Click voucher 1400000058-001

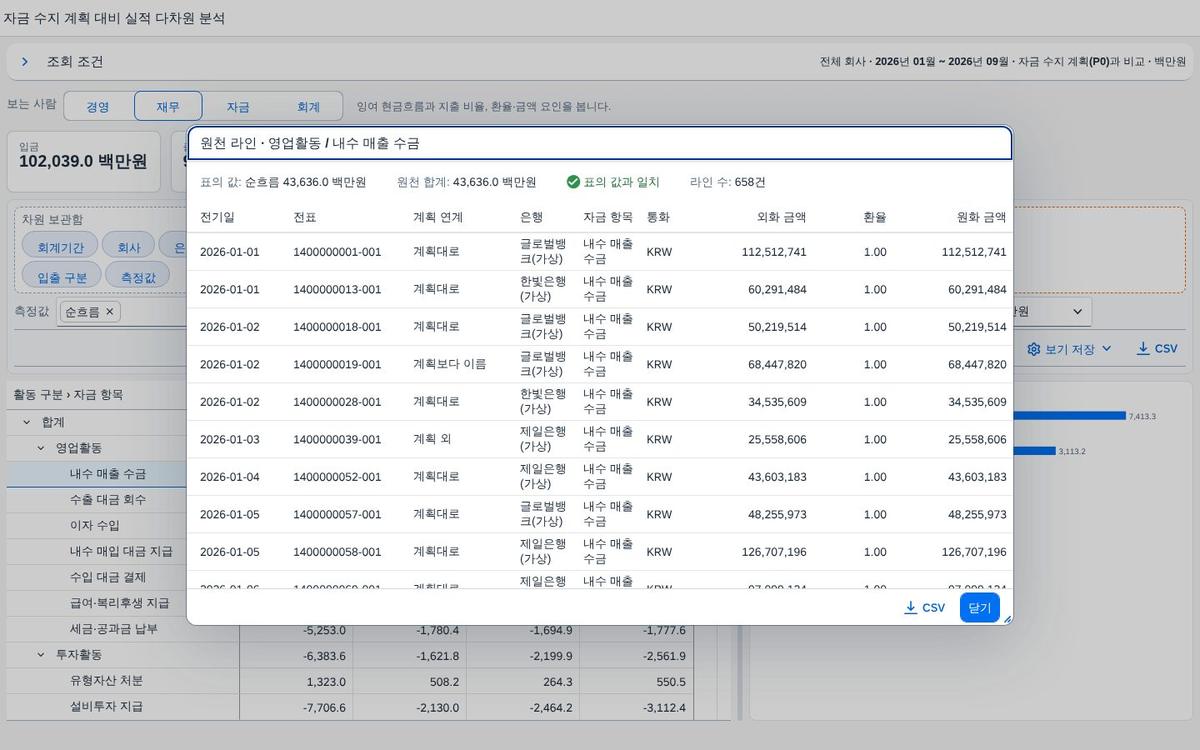[x=337, y=552]
